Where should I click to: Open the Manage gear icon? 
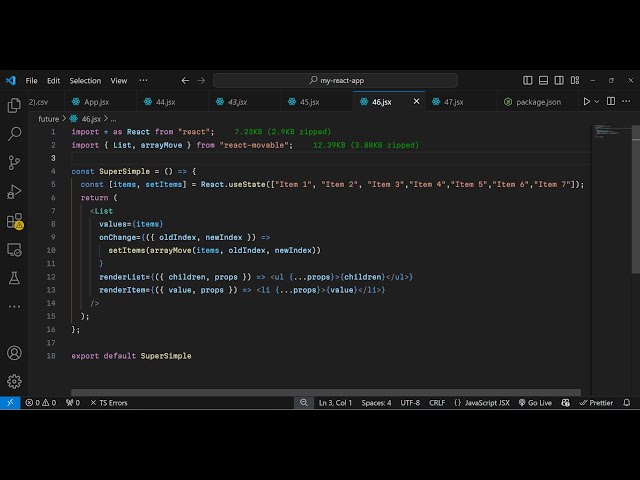point(14,381)
